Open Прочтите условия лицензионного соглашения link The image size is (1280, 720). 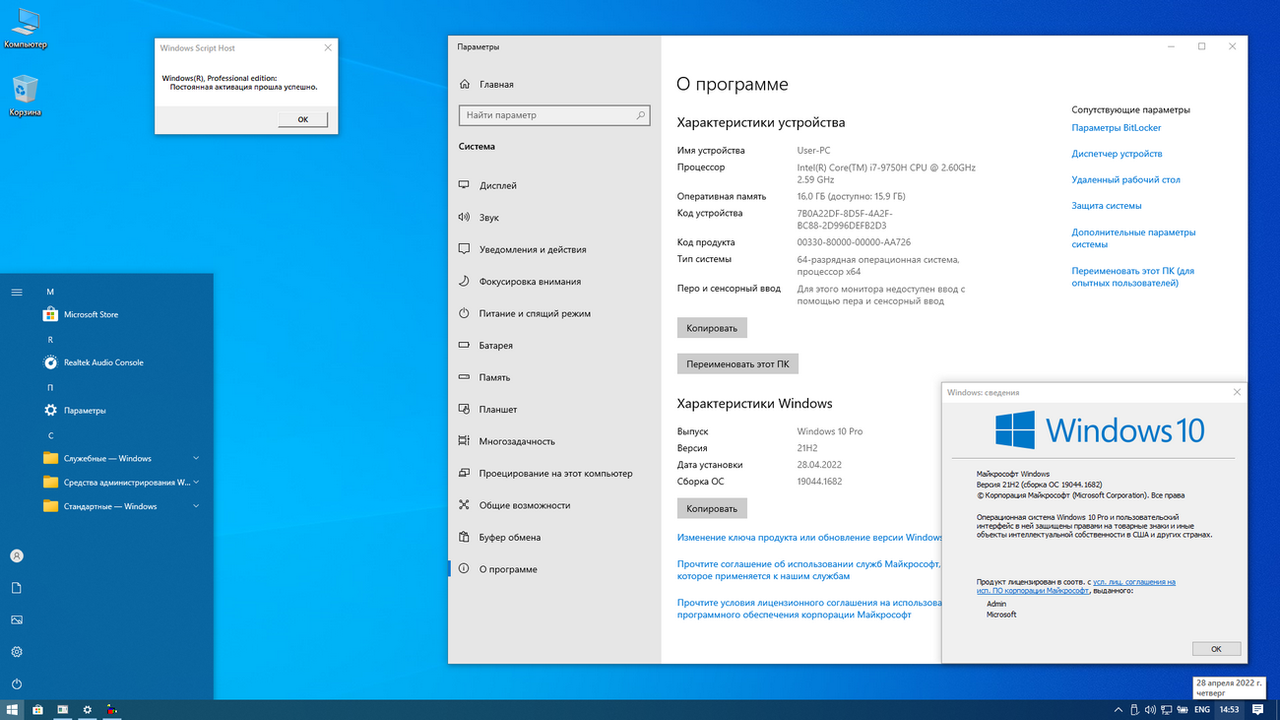coord(809,609)
